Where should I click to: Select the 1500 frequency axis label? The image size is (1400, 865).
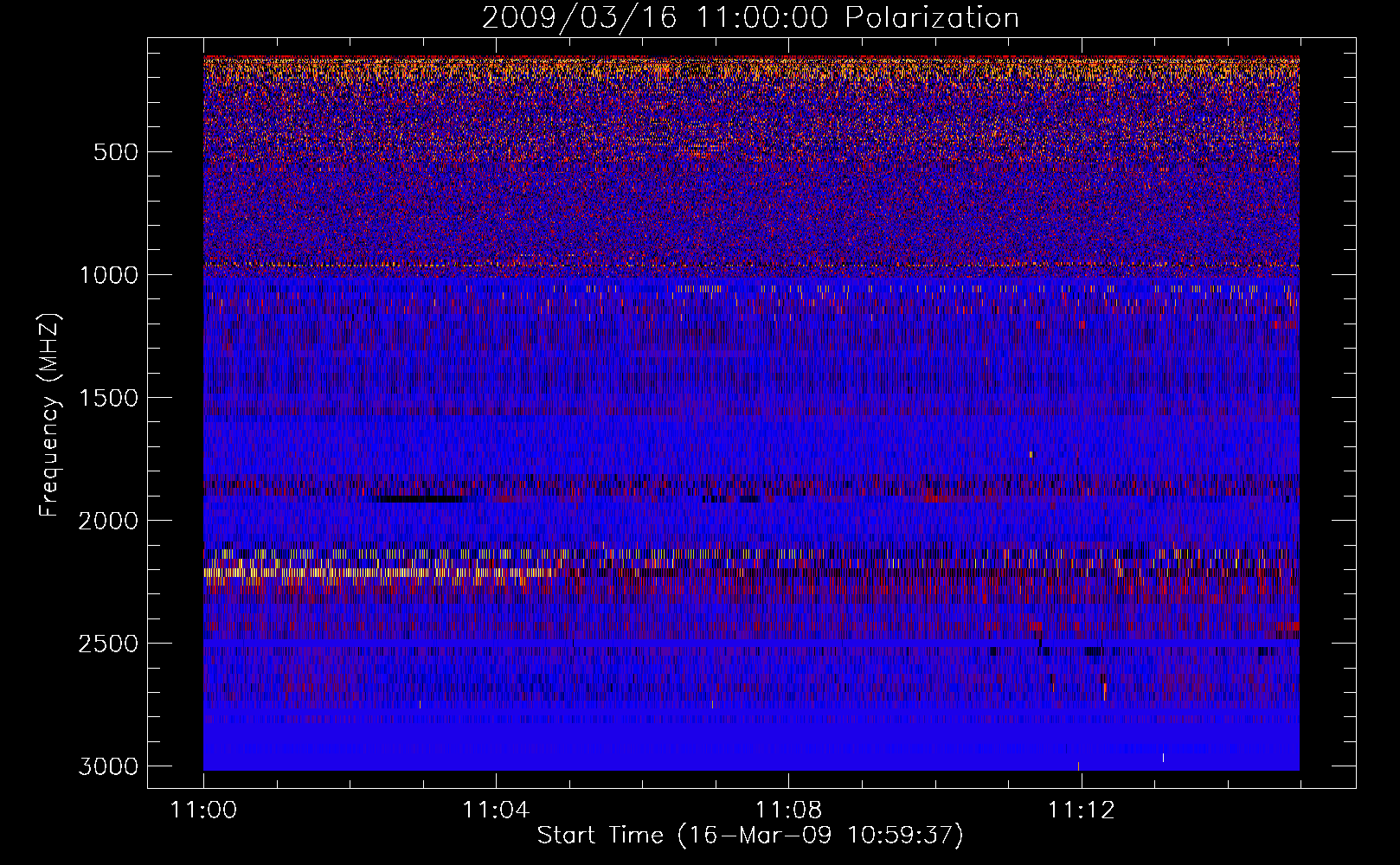(108, 398)
